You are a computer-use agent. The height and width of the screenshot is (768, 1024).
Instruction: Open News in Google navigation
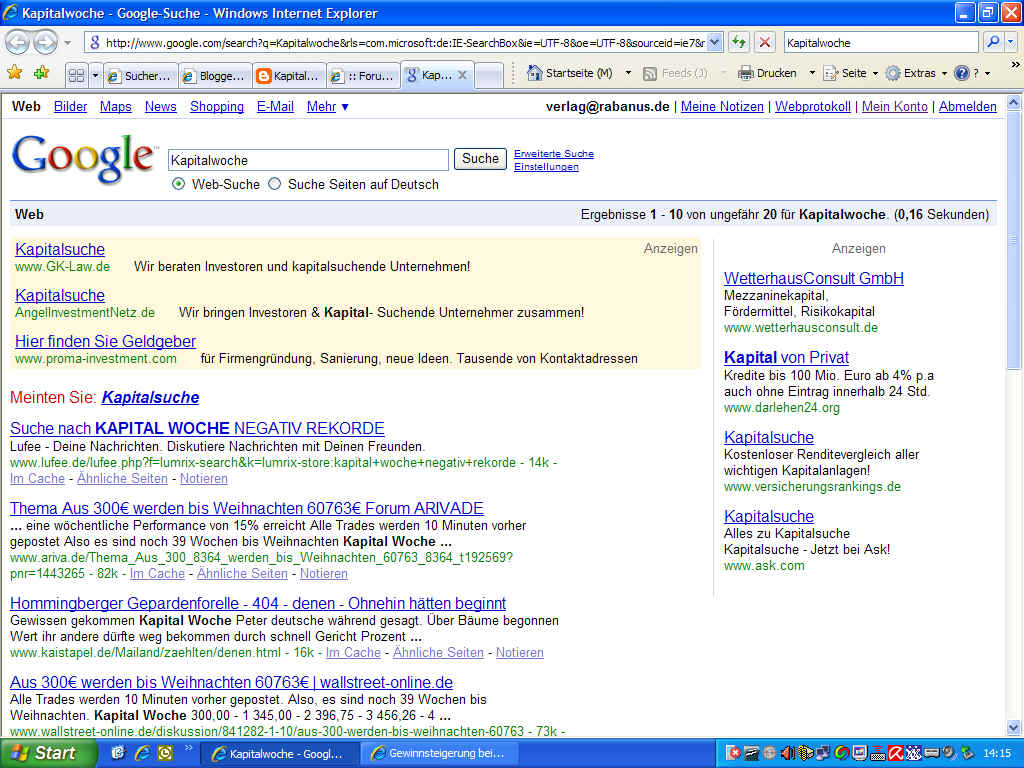pos(161,106)
